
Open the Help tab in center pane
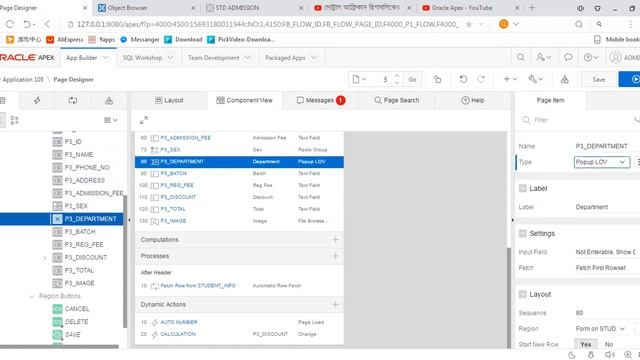[x=473, y=100]
